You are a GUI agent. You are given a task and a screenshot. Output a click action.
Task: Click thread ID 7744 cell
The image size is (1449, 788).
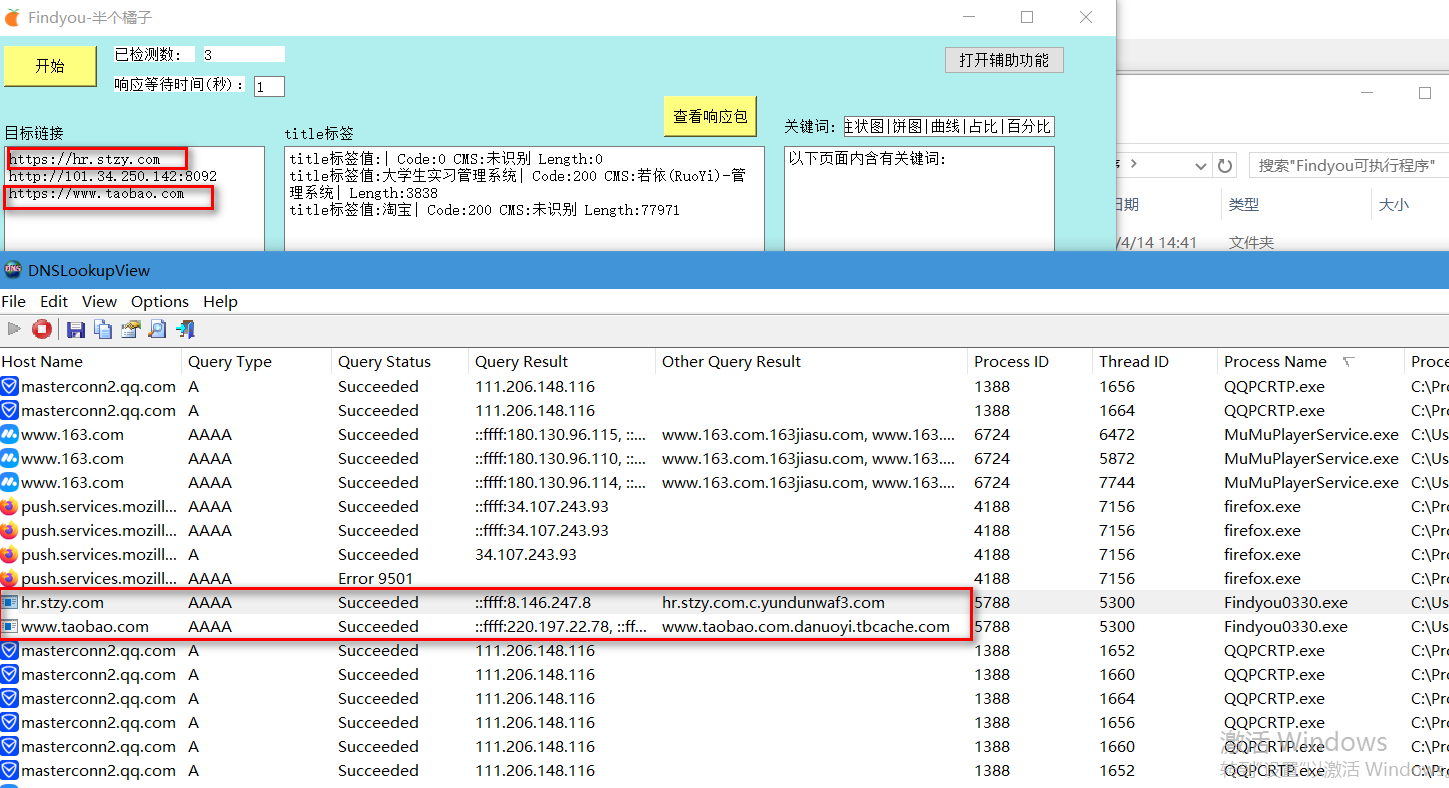click(1117, 482)
